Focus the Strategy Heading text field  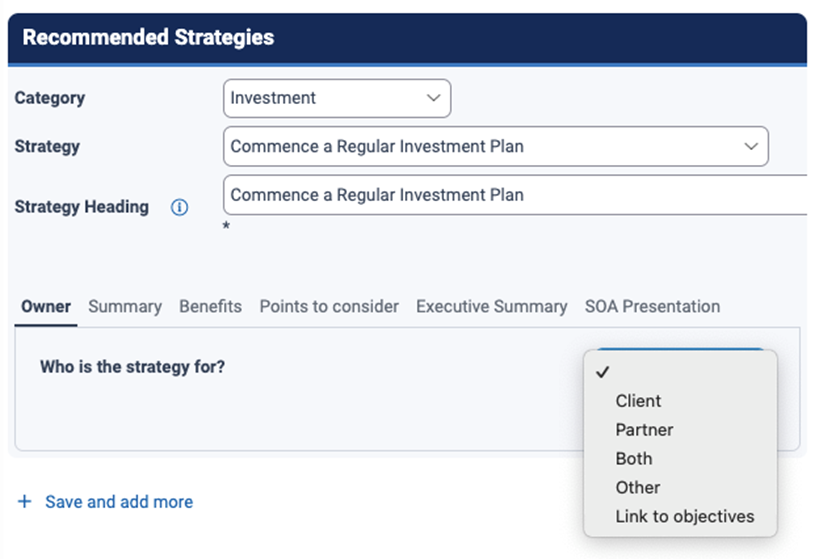click(x=515, y=195)
